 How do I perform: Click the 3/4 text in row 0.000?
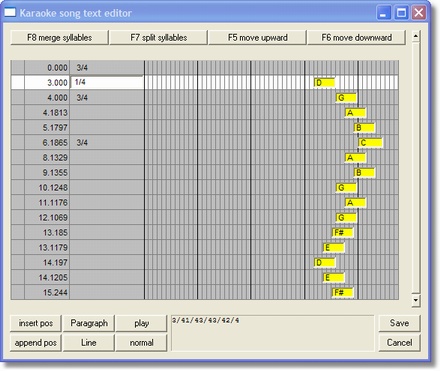[82, 68]
